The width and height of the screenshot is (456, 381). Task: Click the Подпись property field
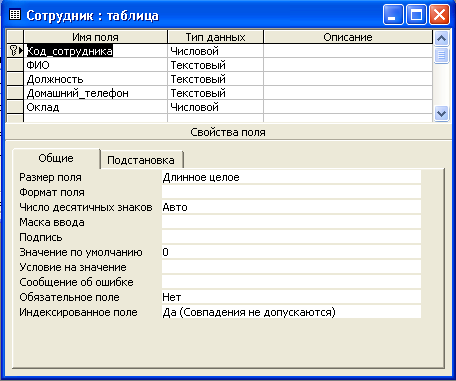pos(291,237)
